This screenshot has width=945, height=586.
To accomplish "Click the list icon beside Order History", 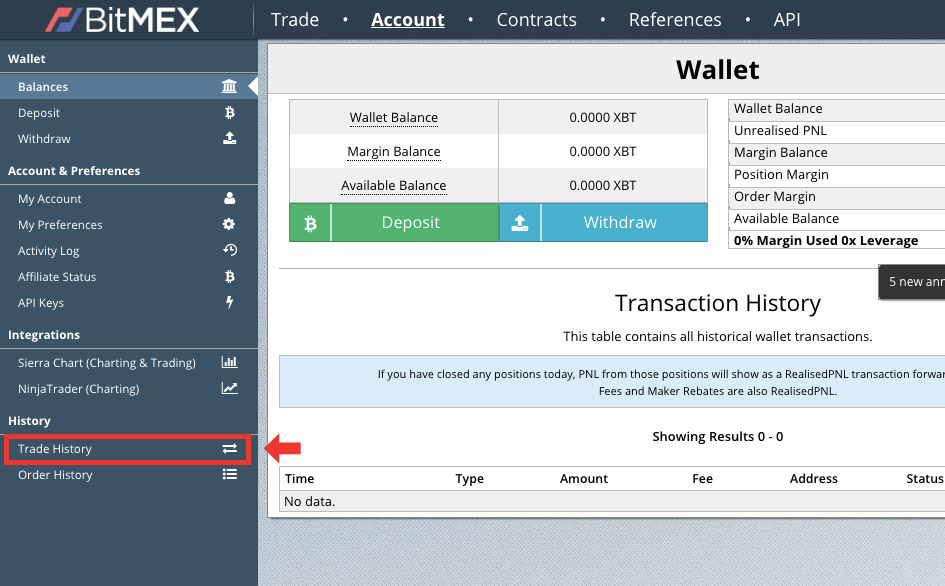I will (229, 475).
